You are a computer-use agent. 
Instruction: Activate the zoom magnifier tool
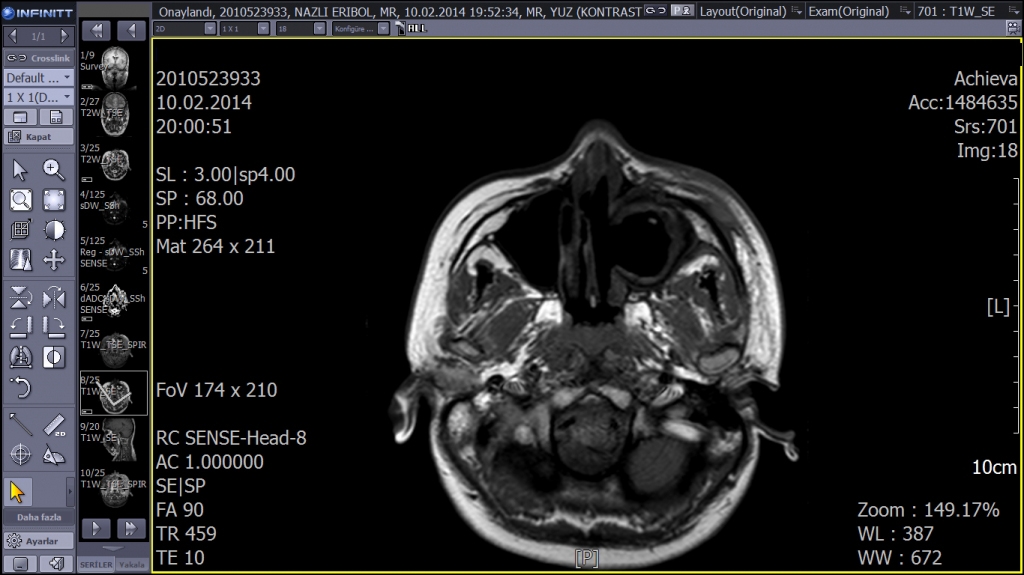click(x=54, y=169)
